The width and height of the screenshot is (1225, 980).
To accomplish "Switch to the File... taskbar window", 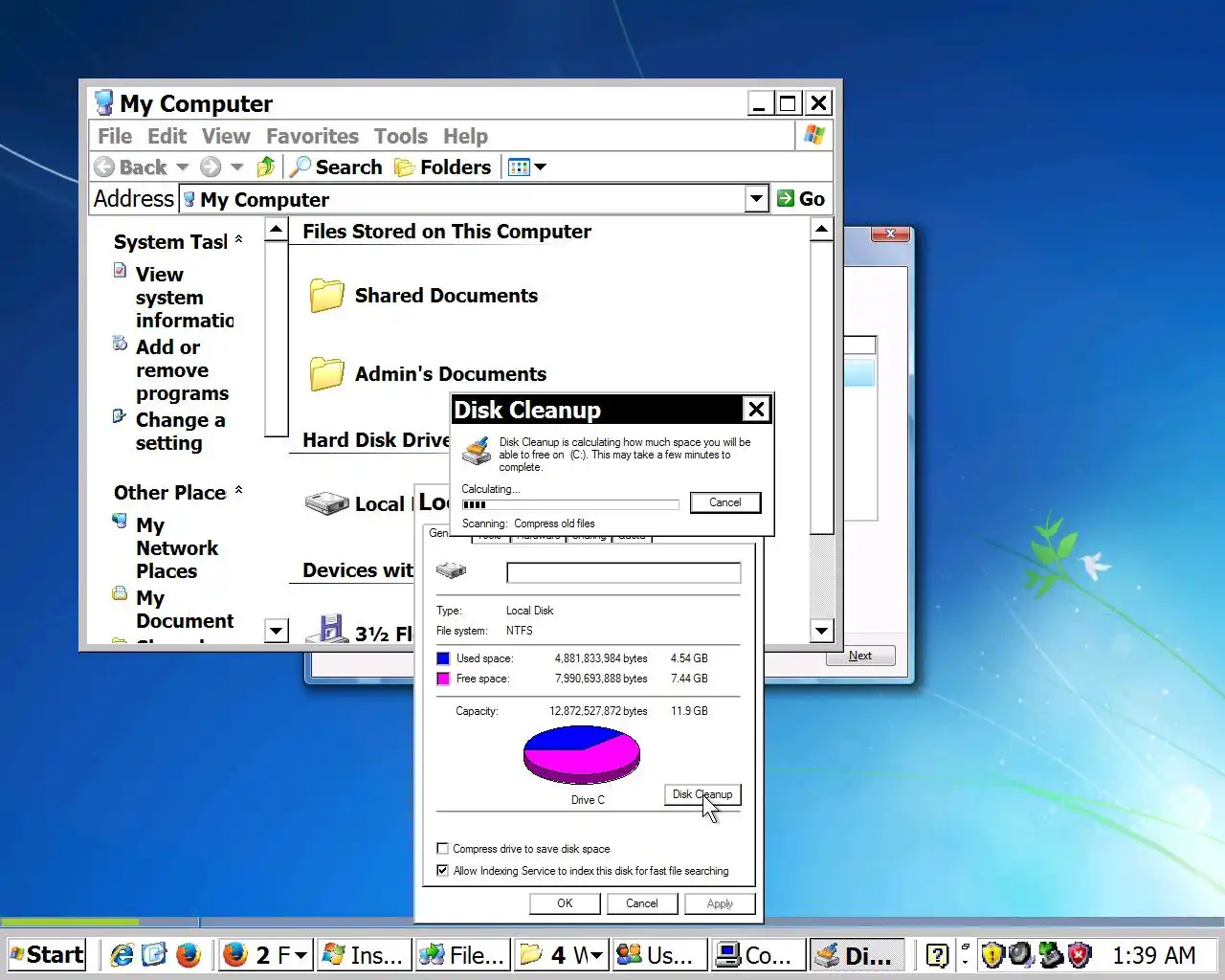I will click(x=463, y=955).
